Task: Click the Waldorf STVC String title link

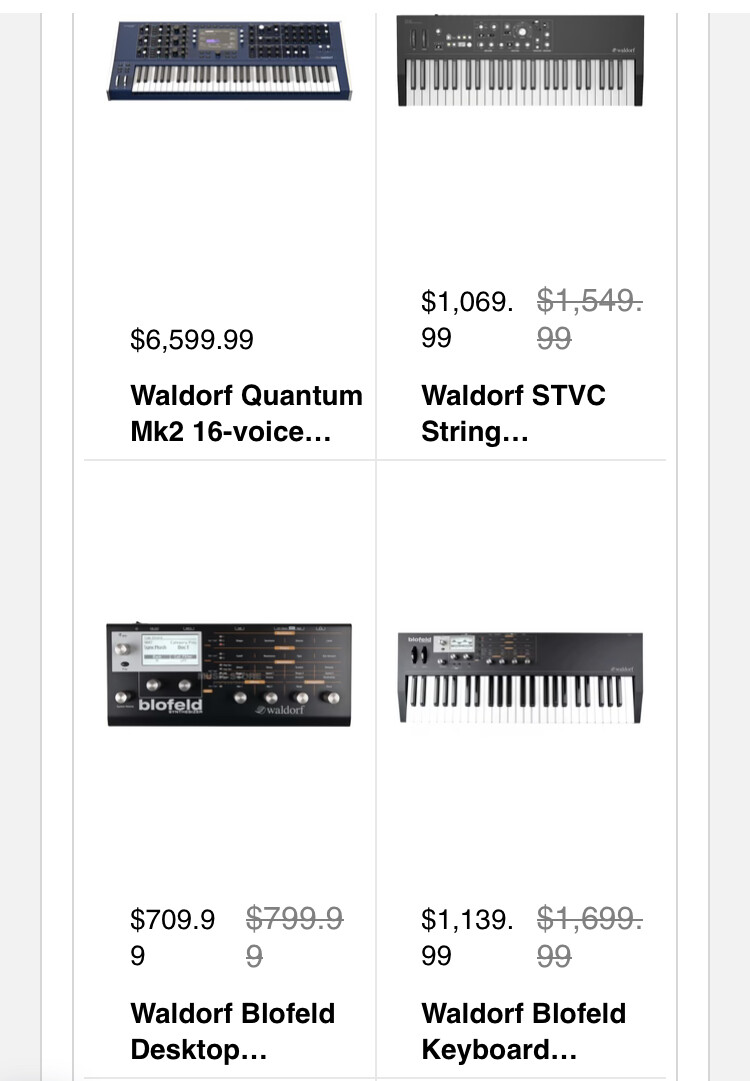Action: (x=514, y=414)
